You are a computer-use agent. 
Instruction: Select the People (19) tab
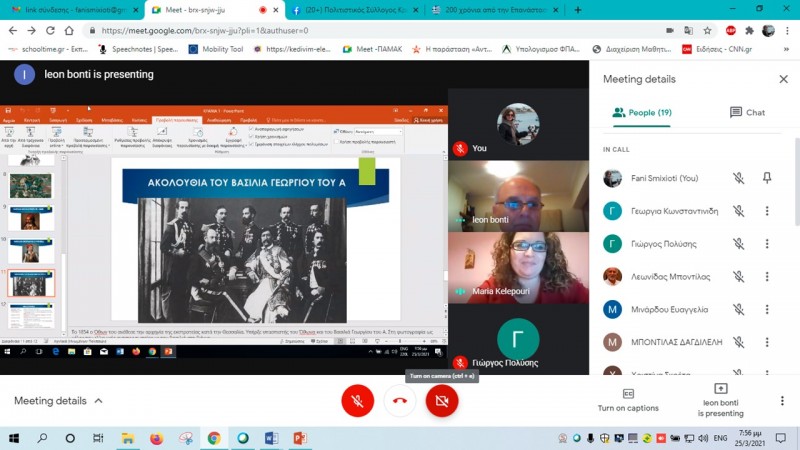pyautogui.click(x=642, y=113)
